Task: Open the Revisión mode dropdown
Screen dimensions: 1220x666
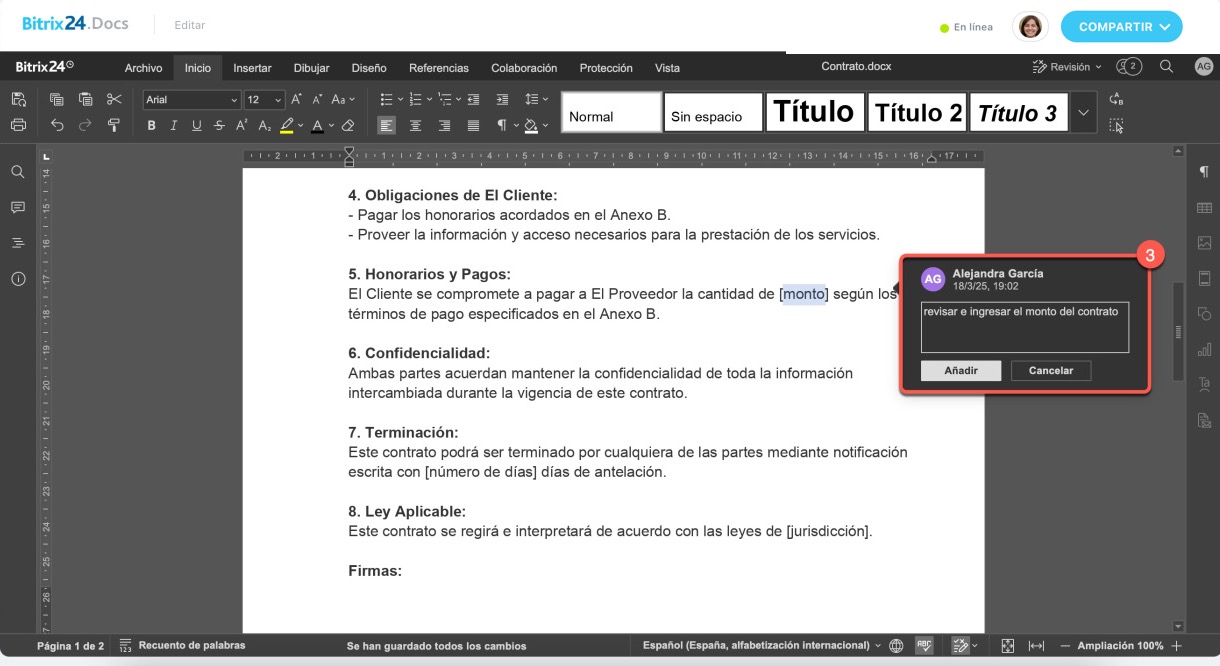Action: point(1067,67)
